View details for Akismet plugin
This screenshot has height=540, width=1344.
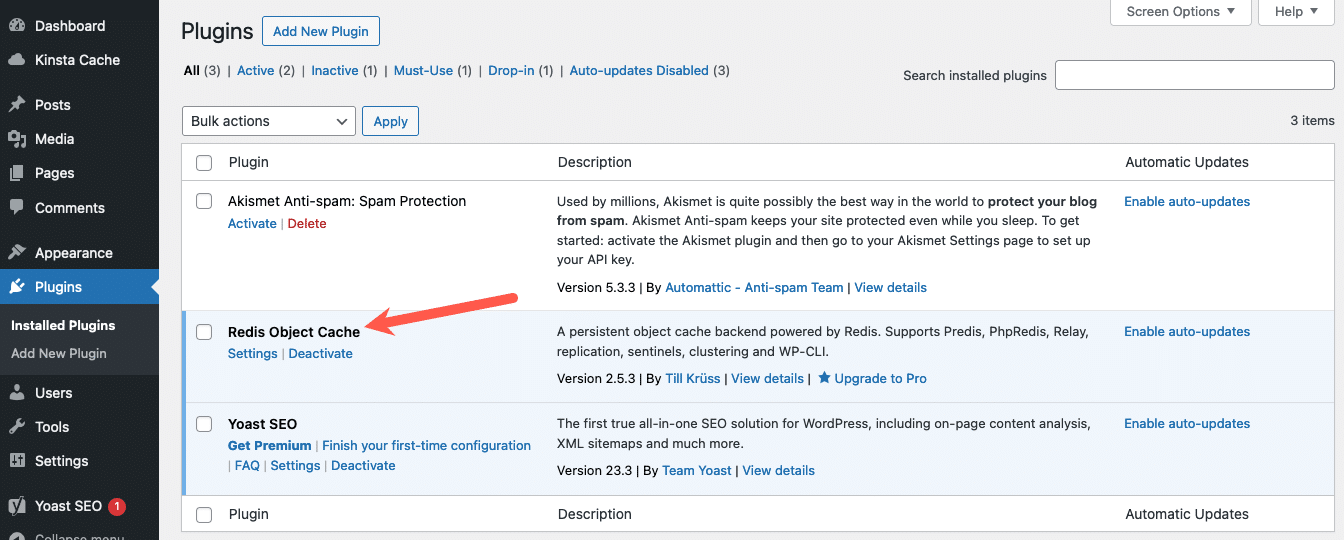point(890,288)
